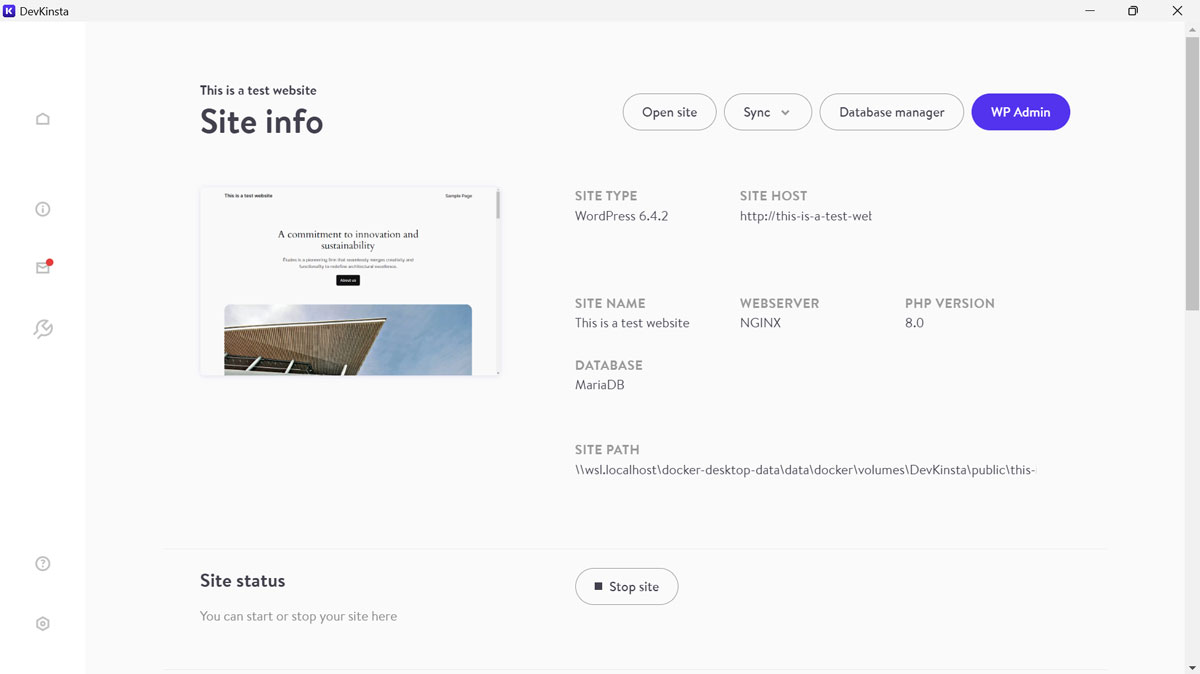
Task: Click the DevKinsta logo in title bar
Action: click(9, 11)
